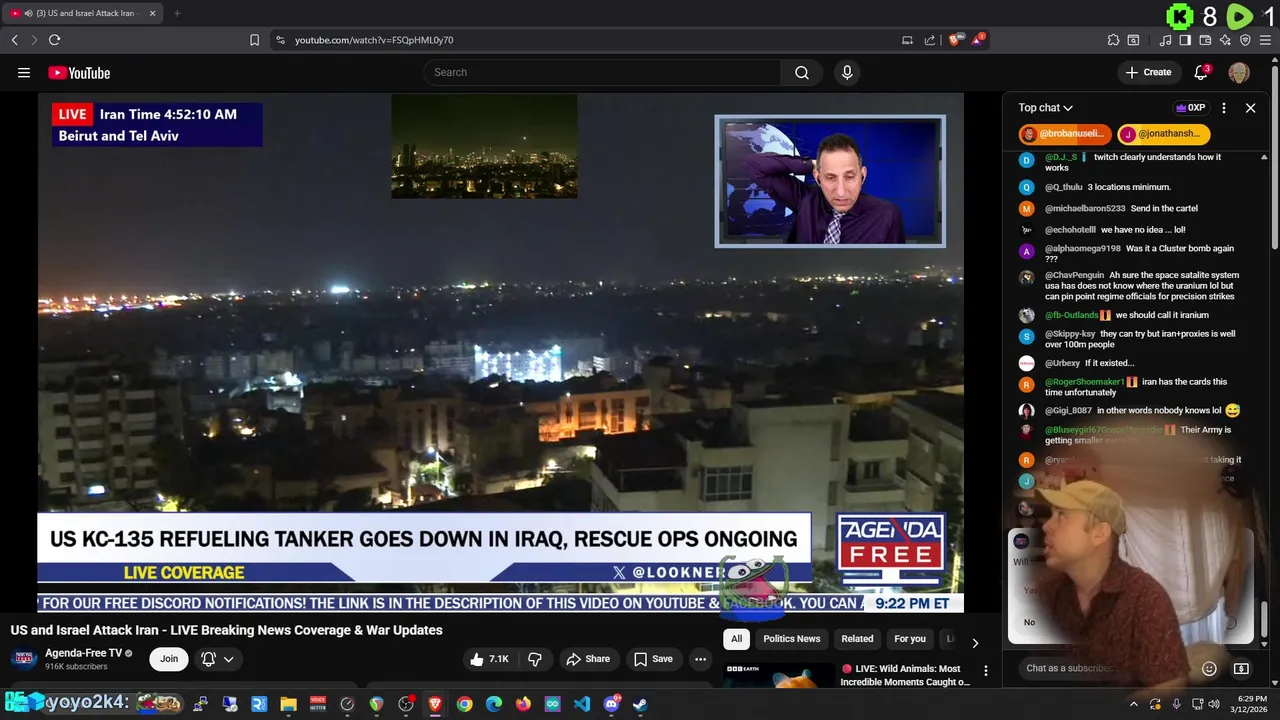Open the chat super chat icon
This screenshot has height=720, width=1280.
[x=1241, y=668]
